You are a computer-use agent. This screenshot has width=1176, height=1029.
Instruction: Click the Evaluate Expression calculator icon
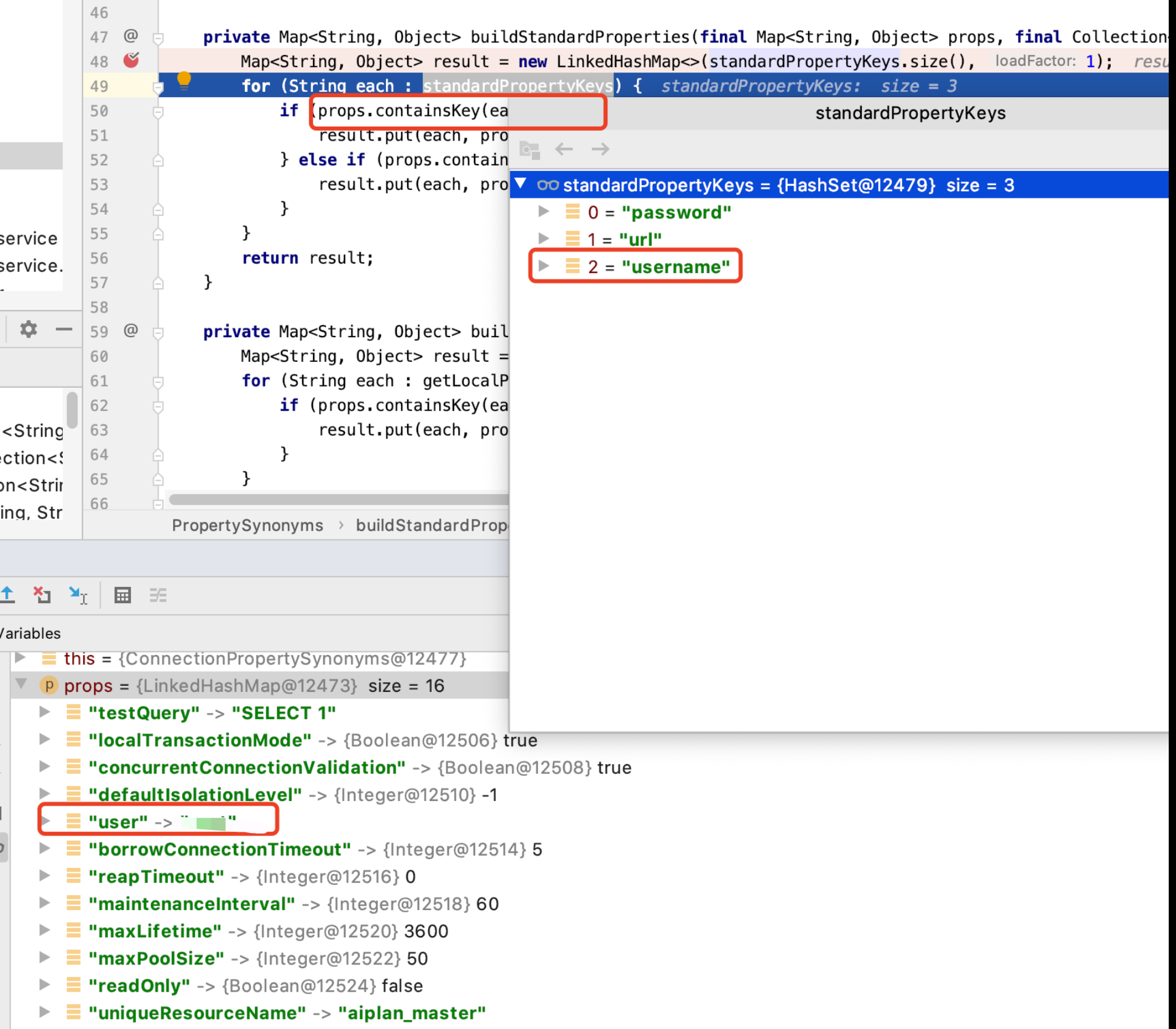[124, 595]
